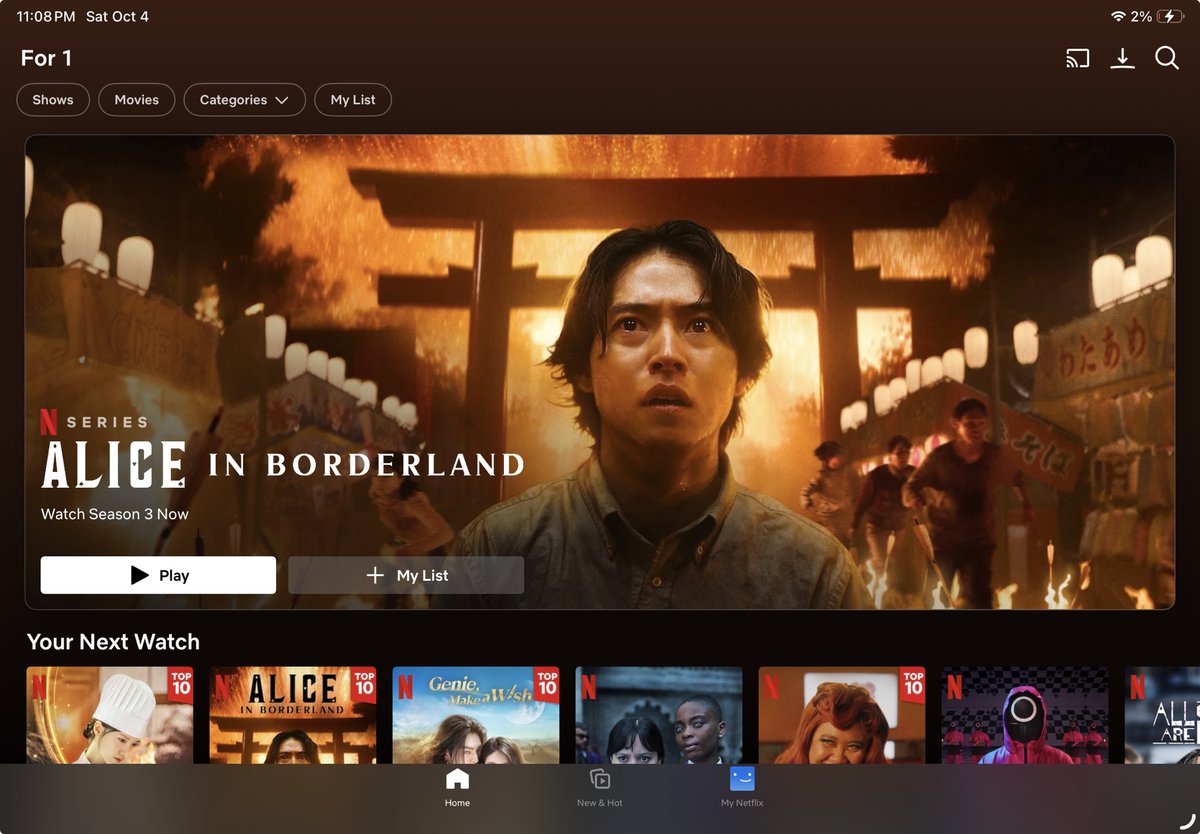The width and height of the screenshot is (1200, 834).
Task: Tap the Cast to device icon
Action: point(1077,59)
